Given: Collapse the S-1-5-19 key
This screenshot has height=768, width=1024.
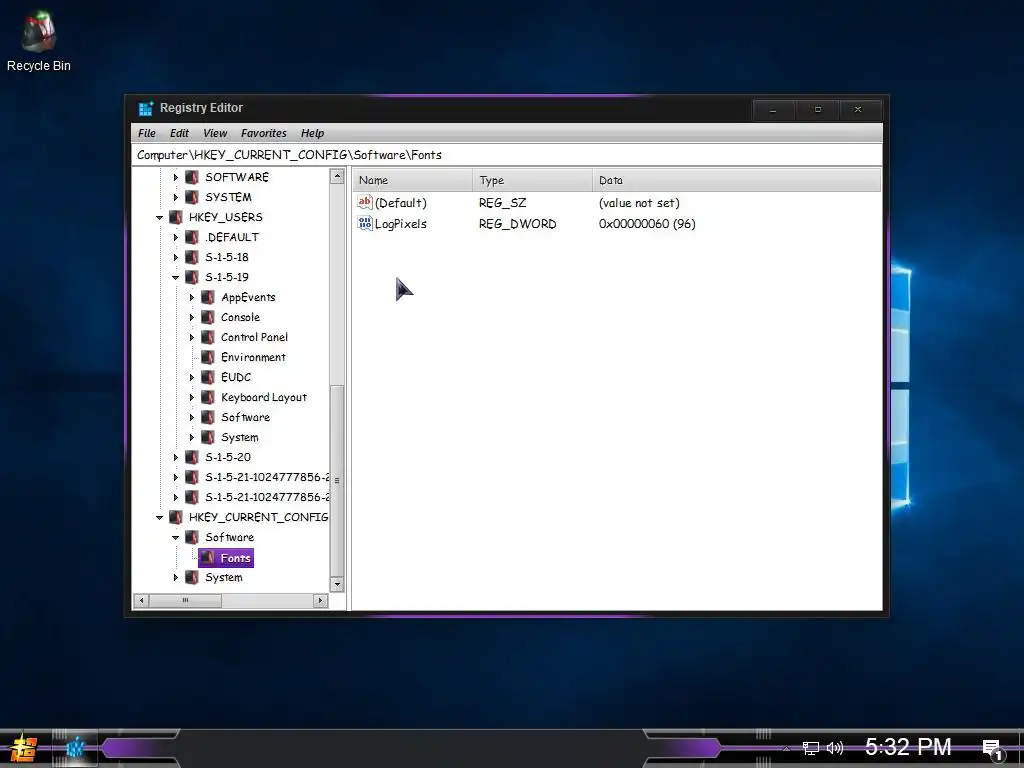Looking at the screenshot, I should [x=176, y=278].
